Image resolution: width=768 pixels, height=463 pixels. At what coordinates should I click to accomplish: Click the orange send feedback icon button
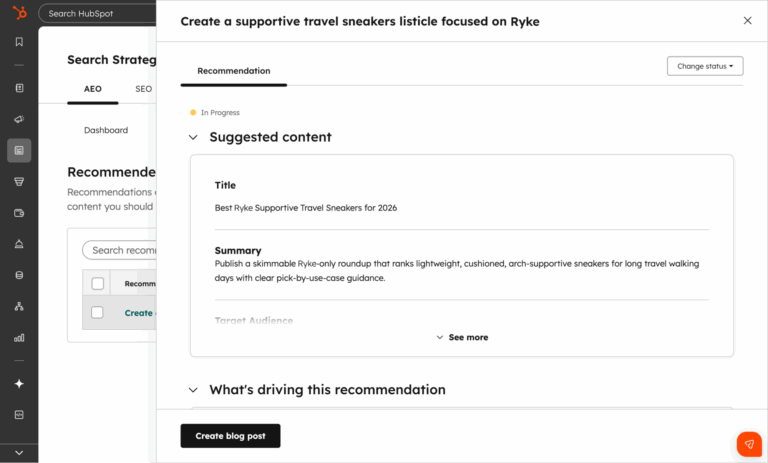749,444
